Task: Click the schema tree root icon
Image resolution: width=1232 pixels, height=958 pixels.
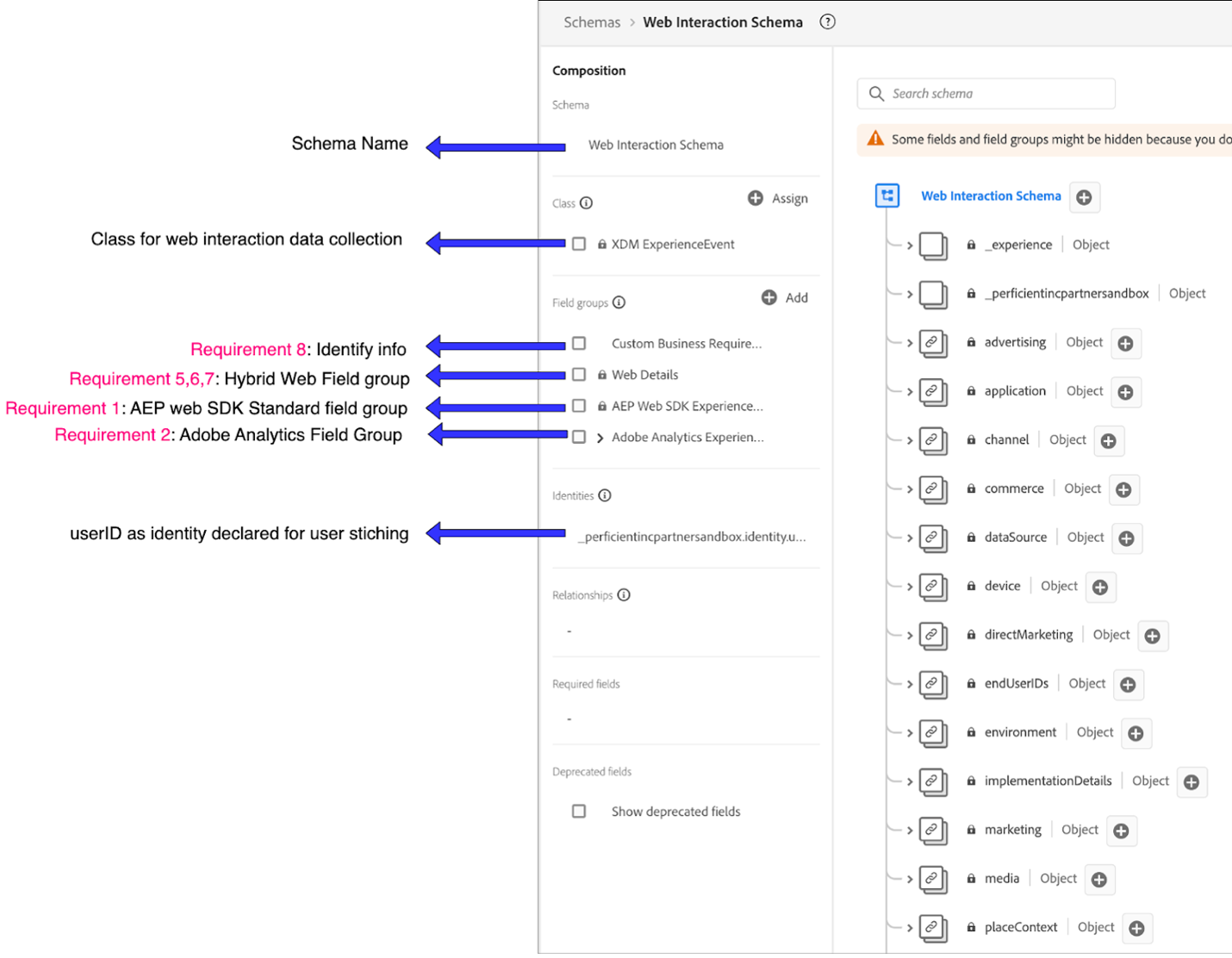Action: tap(887, 196)
